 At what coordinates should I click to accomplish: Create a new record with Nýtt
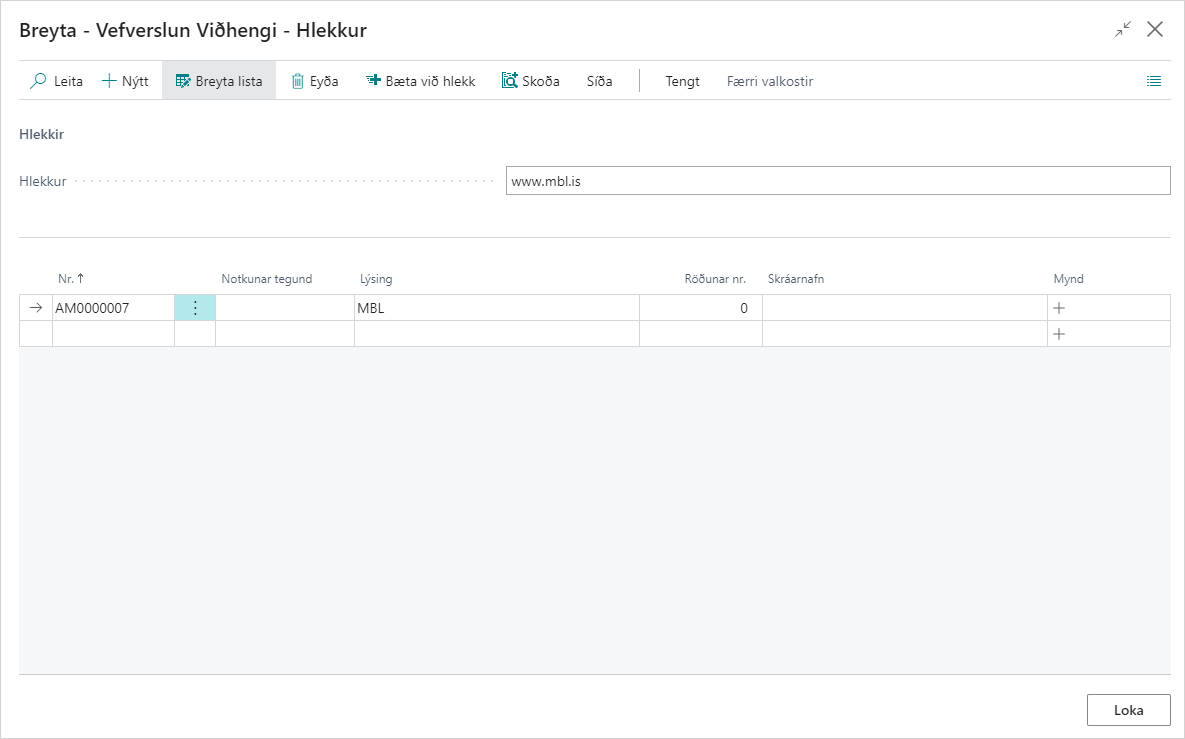point(125,81)
